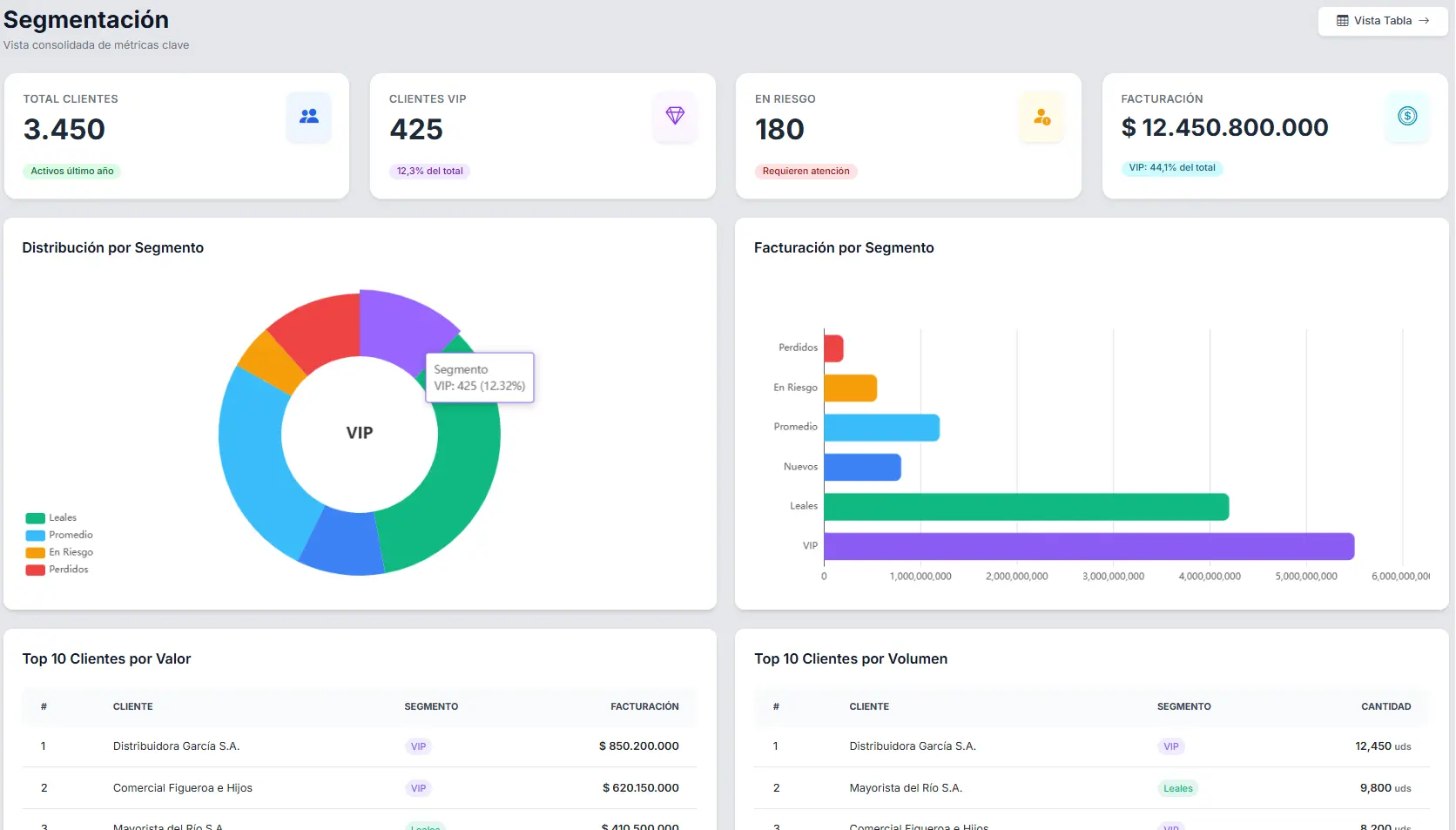Screen dimensions: 1456x830
Task: Sort by Facturación column header in Valor table
Action: coord(644,706)
